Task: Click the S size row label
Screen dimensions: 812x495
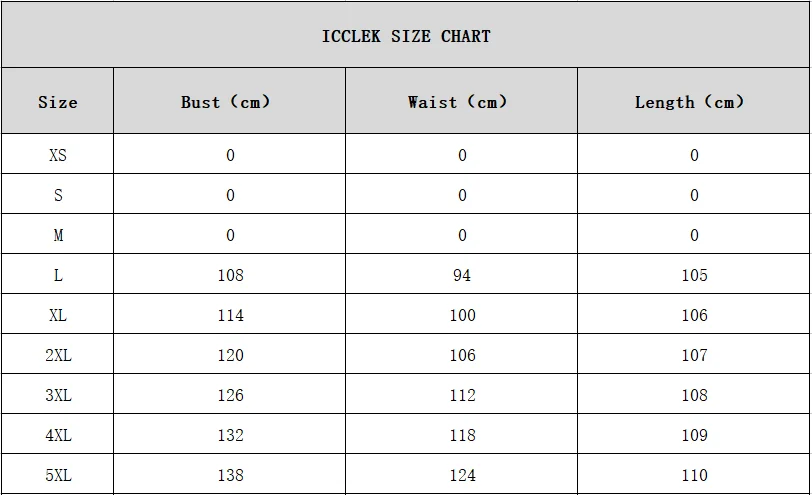Action: (58, 195)
